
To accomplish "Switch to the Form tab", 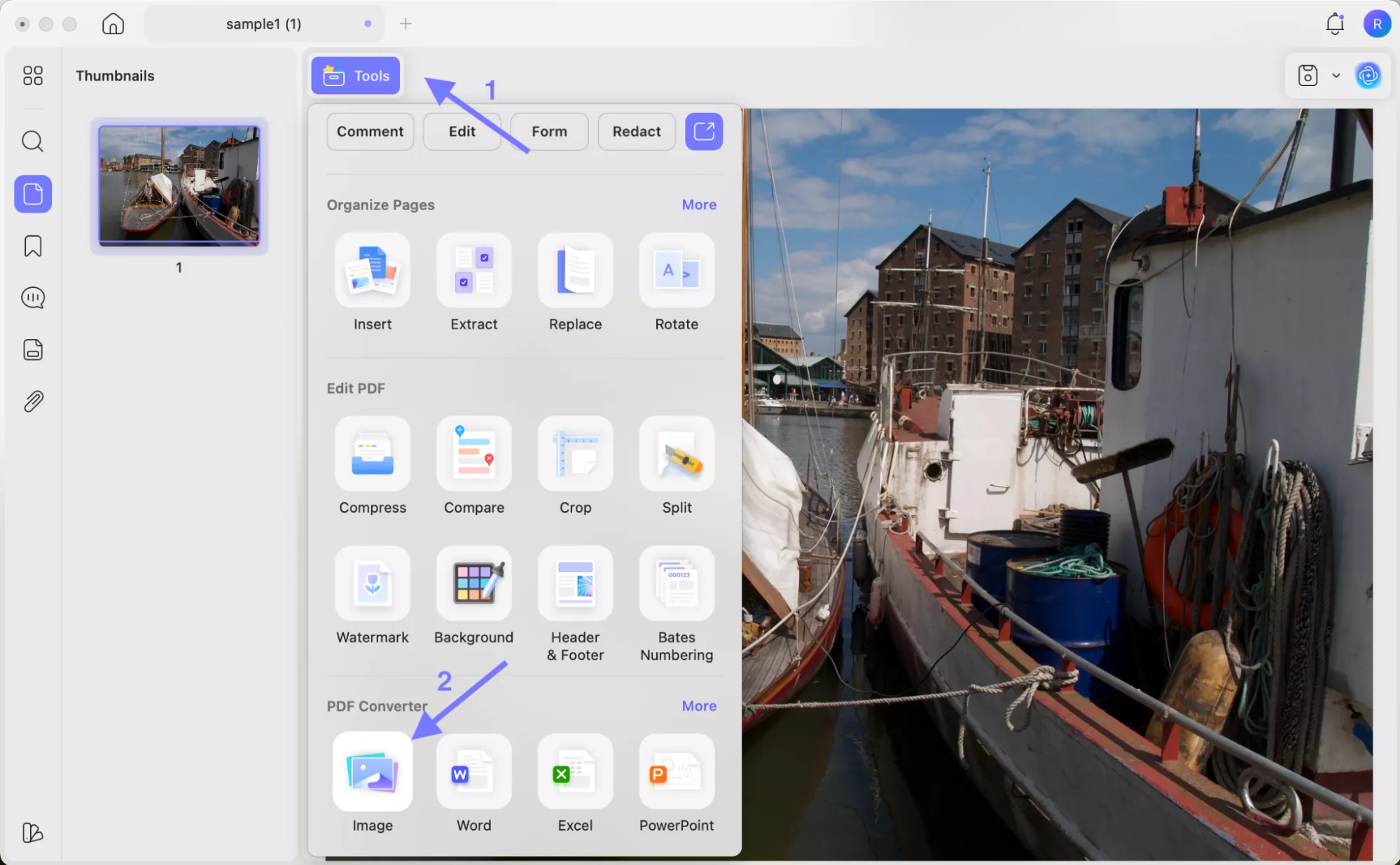I will (x=549, y=131).
